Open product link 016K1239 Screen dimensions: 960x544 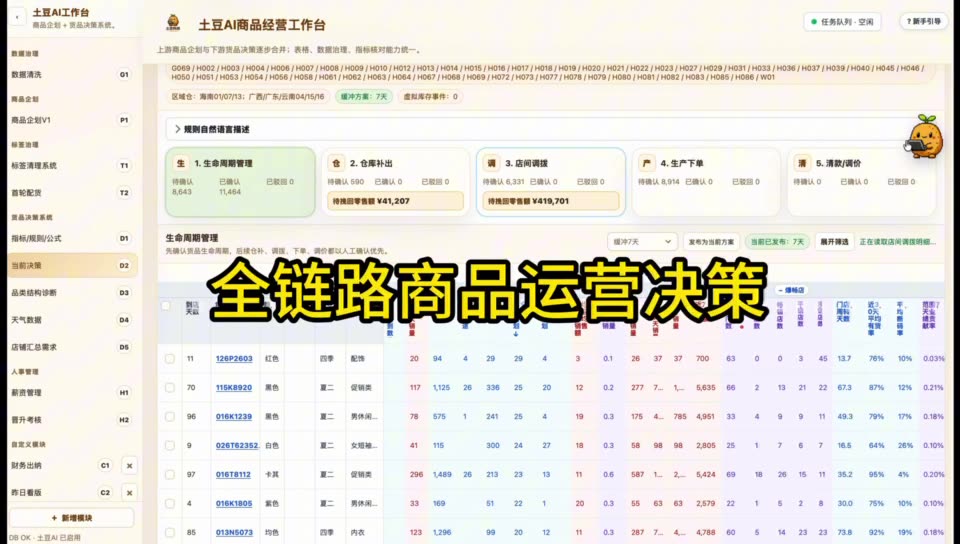[234, 417]
